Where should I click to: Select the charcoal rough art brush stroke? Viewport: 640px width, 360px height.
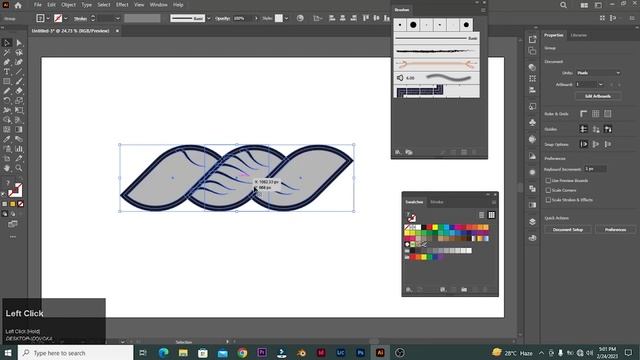[436, 51]
